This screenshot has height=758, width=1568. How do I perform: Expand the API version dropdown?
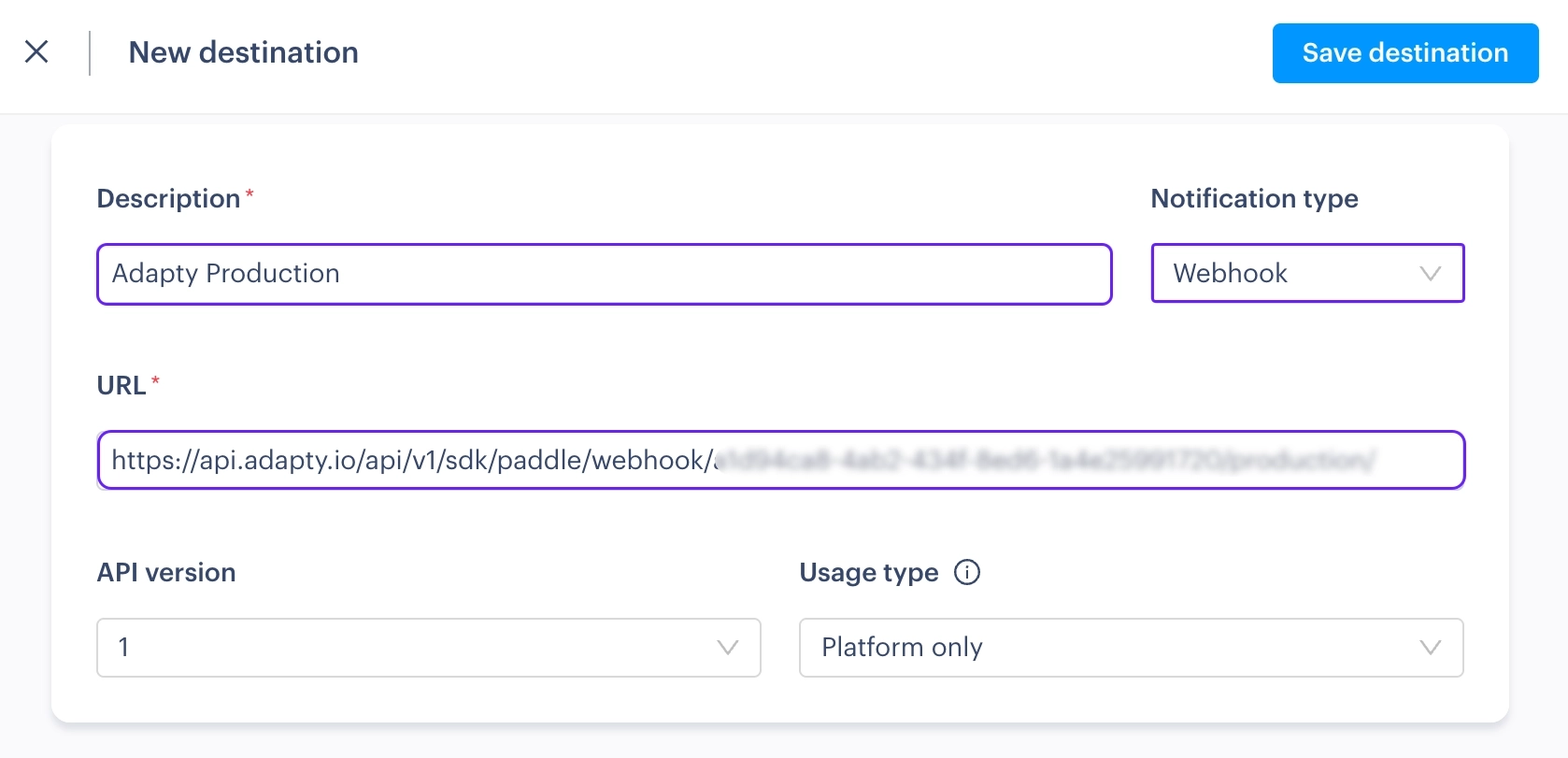pos(428,647)
